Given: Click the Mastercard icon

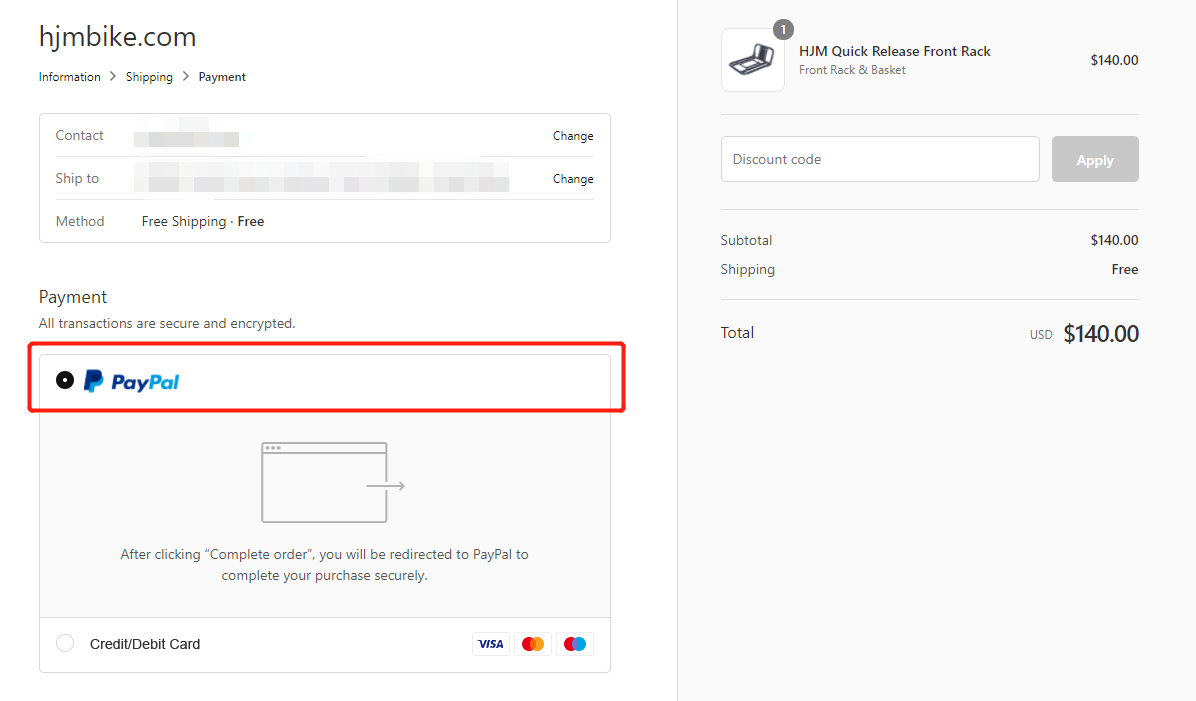Looking at the screenshot, I should pyautogui.click(x=532, y=644).
